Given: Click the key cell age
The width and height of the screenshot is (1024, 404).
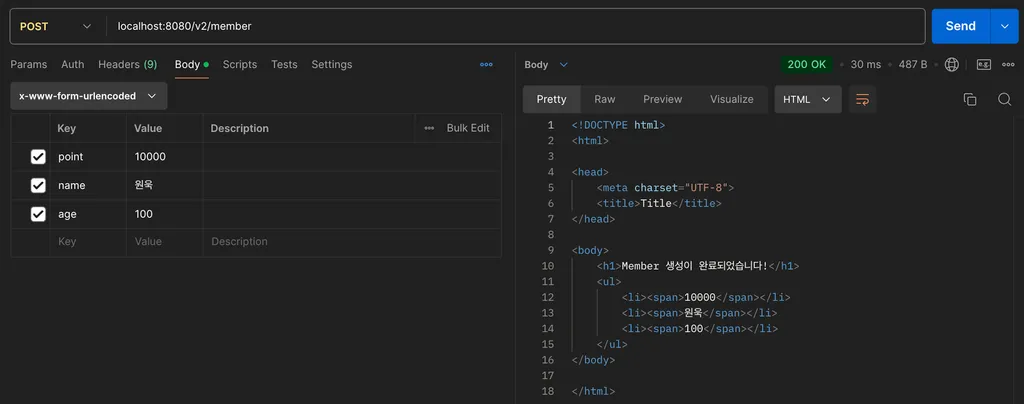Looking at the screenshot, I should coord(88,214).
